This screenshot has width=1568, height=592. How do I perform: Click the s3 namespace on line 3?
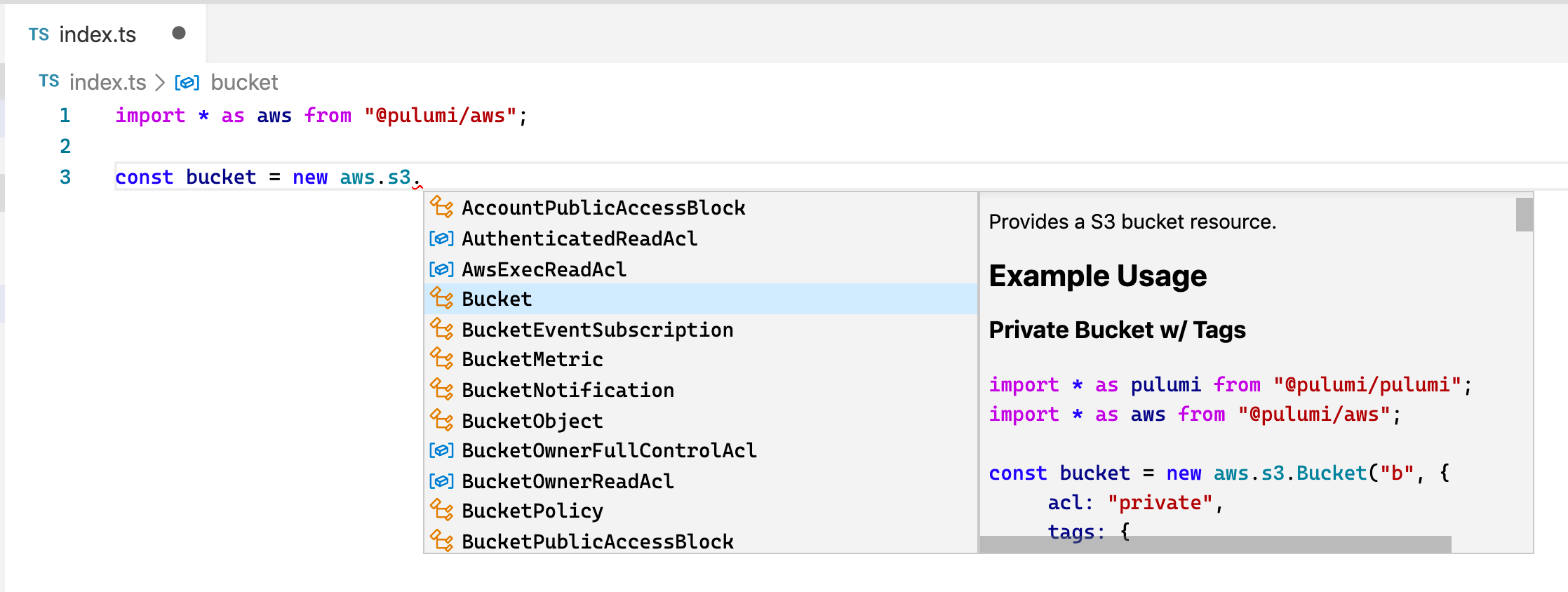point(399,177)
